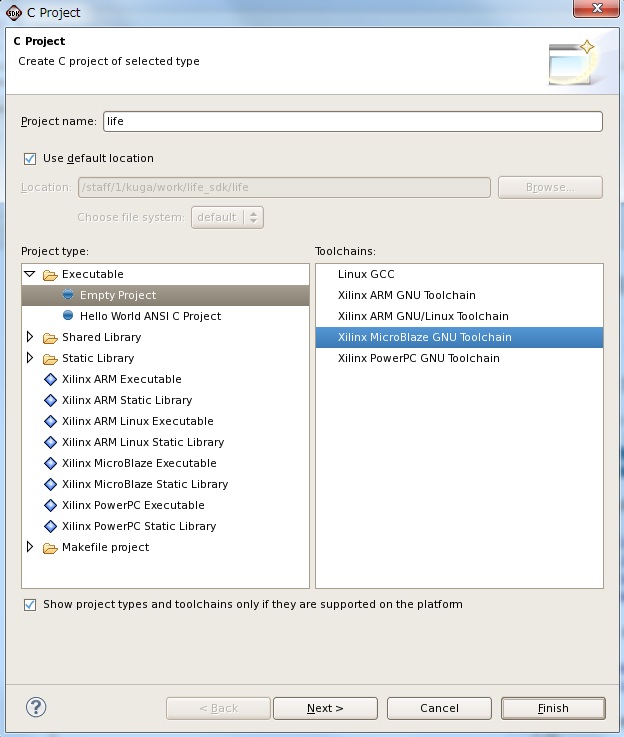Click diamond icon beside Xilinx MicroBlaze Executable
The width and height of the screenshot is (624, 737).
pos(50,463)
